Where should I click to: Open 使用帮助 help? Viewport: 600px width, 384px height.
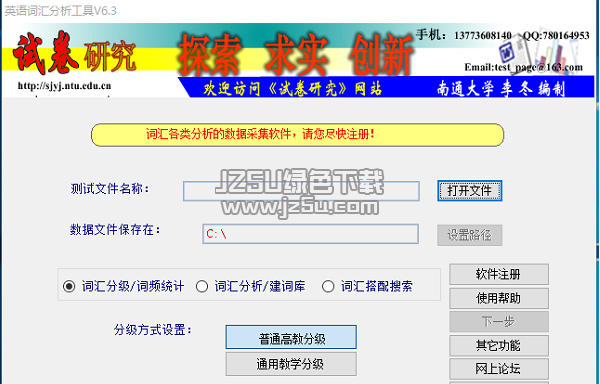[499, 298]
